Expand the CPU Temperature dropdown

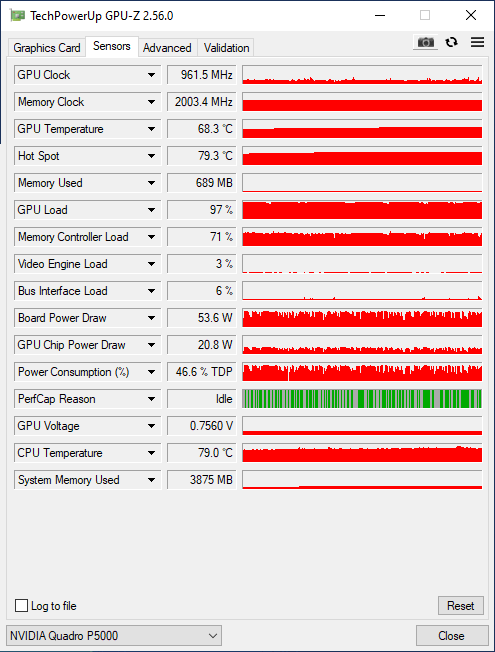point(151,454)
